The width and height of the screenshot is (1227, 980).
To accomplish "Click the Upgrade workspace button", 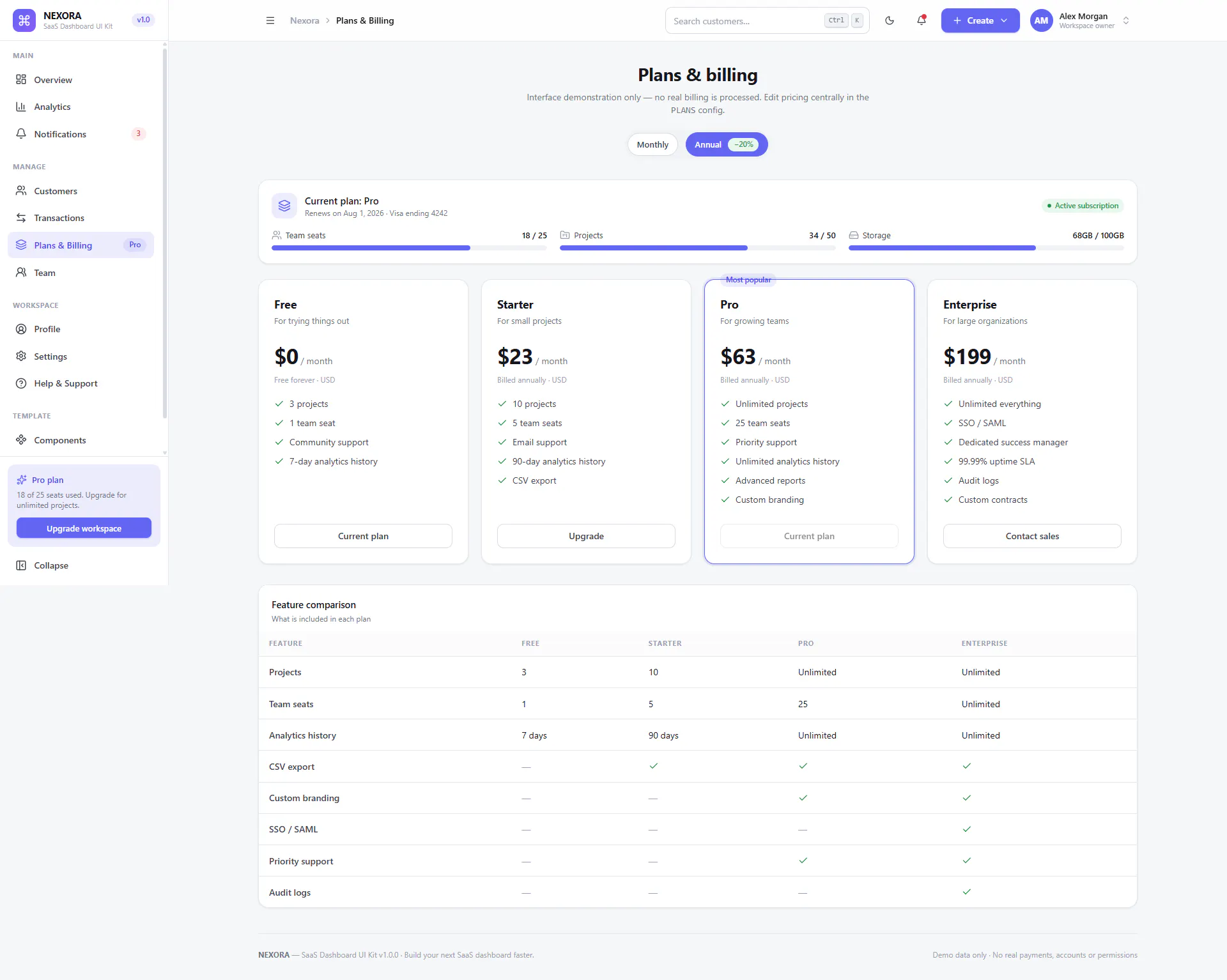I will click(x=84, y=528).
